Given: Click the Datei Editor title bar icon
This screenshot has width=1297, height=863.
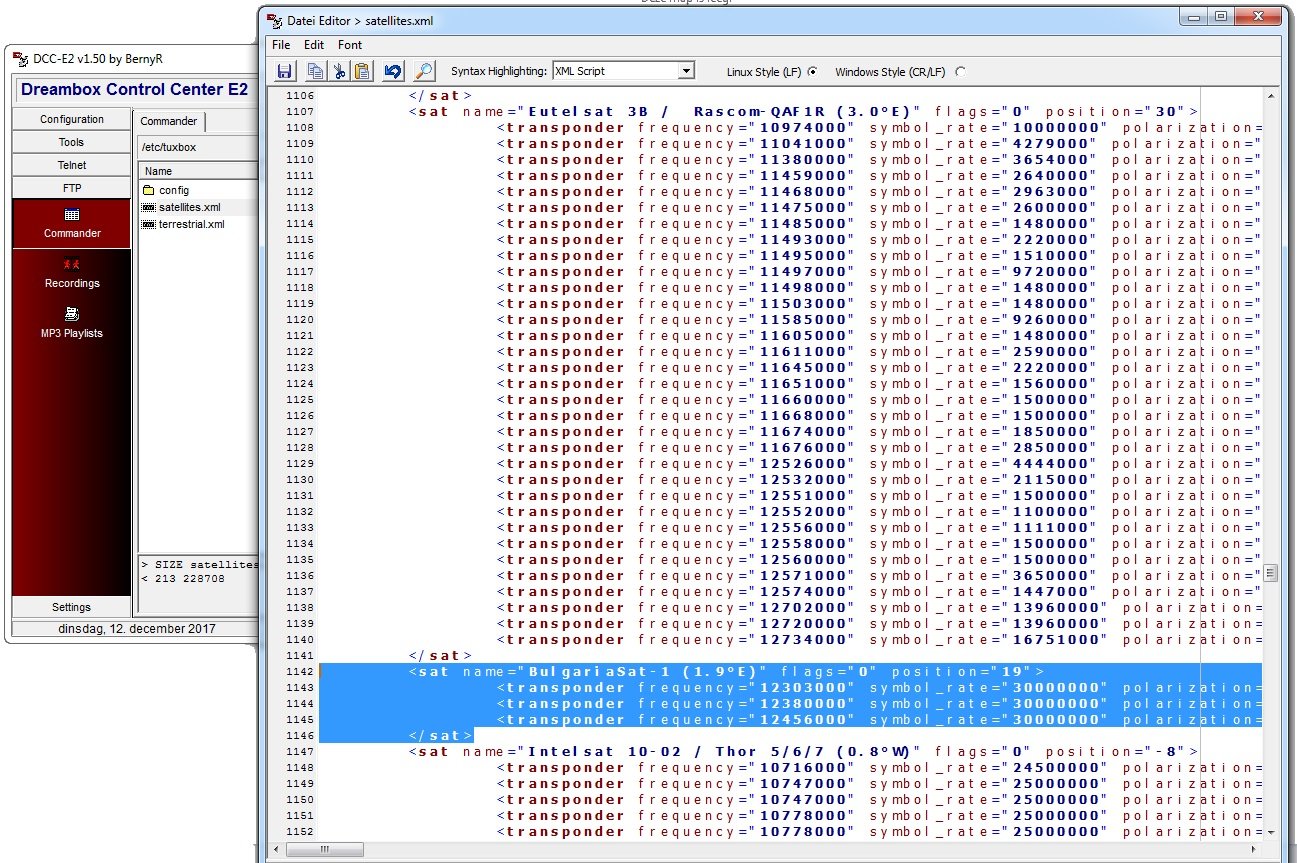Looking at the screenshot, I should click(x=274, y=20).
